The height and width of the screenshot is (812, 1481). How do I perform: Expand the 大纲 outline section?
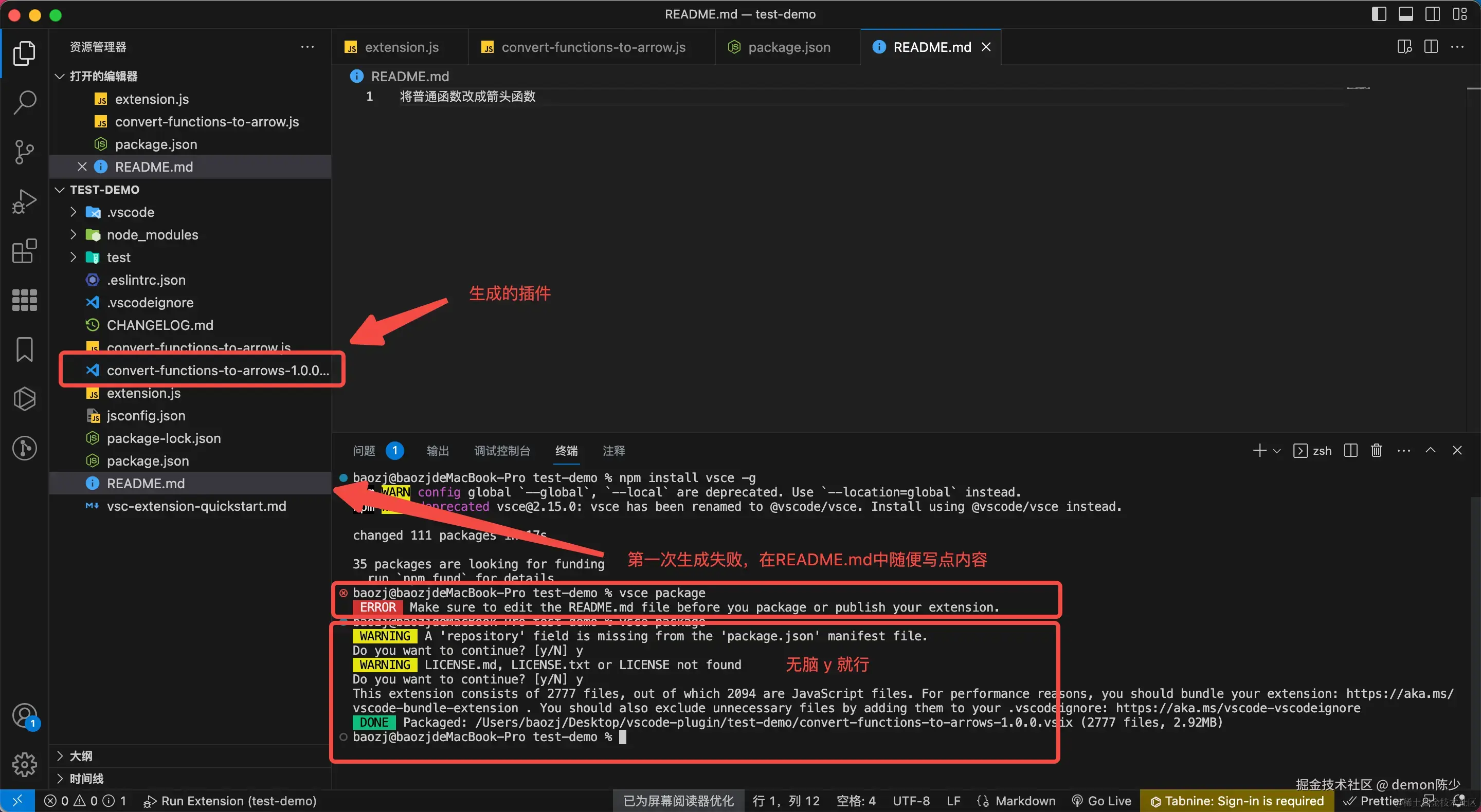click(81, 755)
